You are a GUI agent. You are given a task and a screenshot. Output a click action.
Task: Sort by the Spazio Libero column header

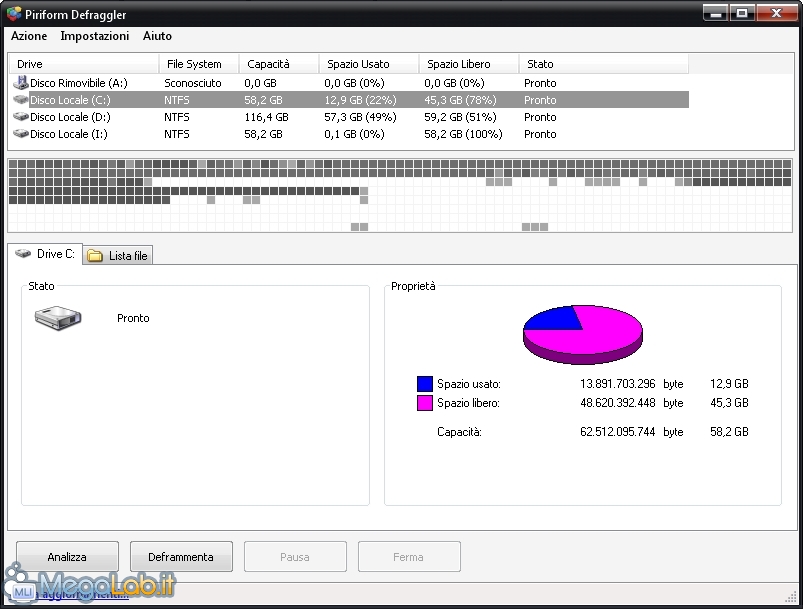[469, 64]
